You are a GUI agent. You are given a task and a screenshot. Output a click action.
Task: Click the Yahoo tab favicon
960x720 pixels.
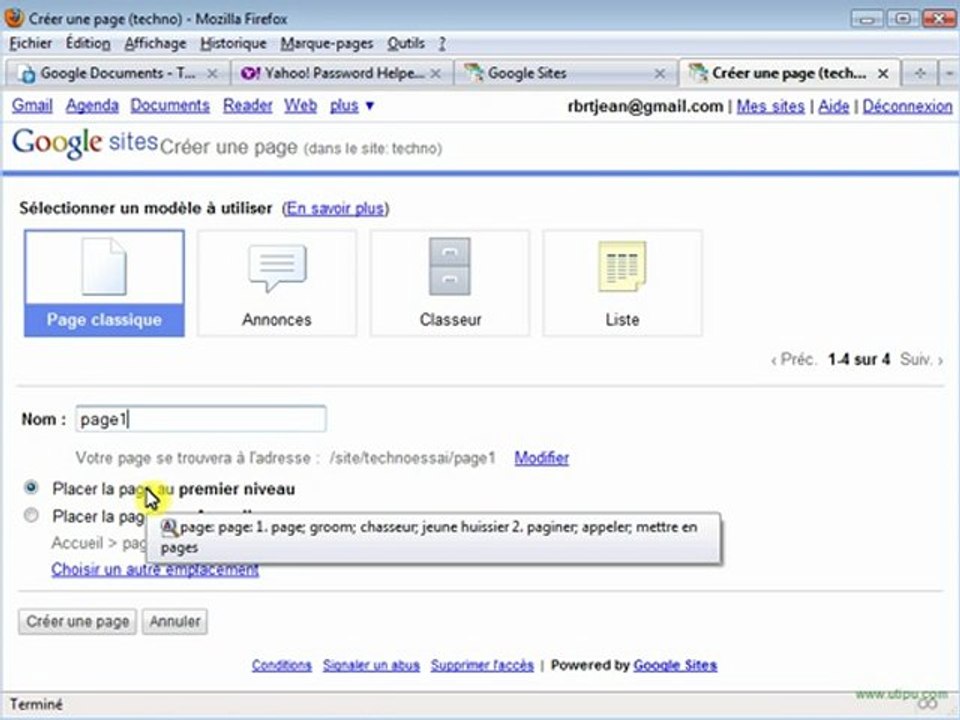coord(250,73)
